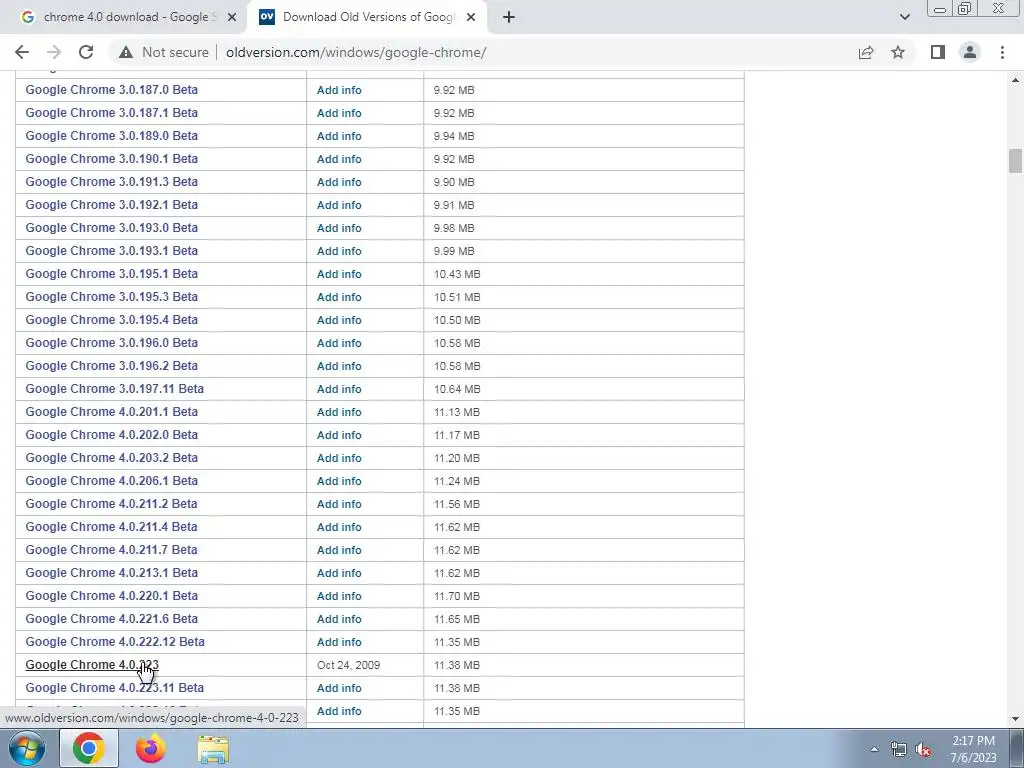Click the forward navigation arrow
Screen dimensions: 1024x768
pyautogui.click(x=54, y=52)
